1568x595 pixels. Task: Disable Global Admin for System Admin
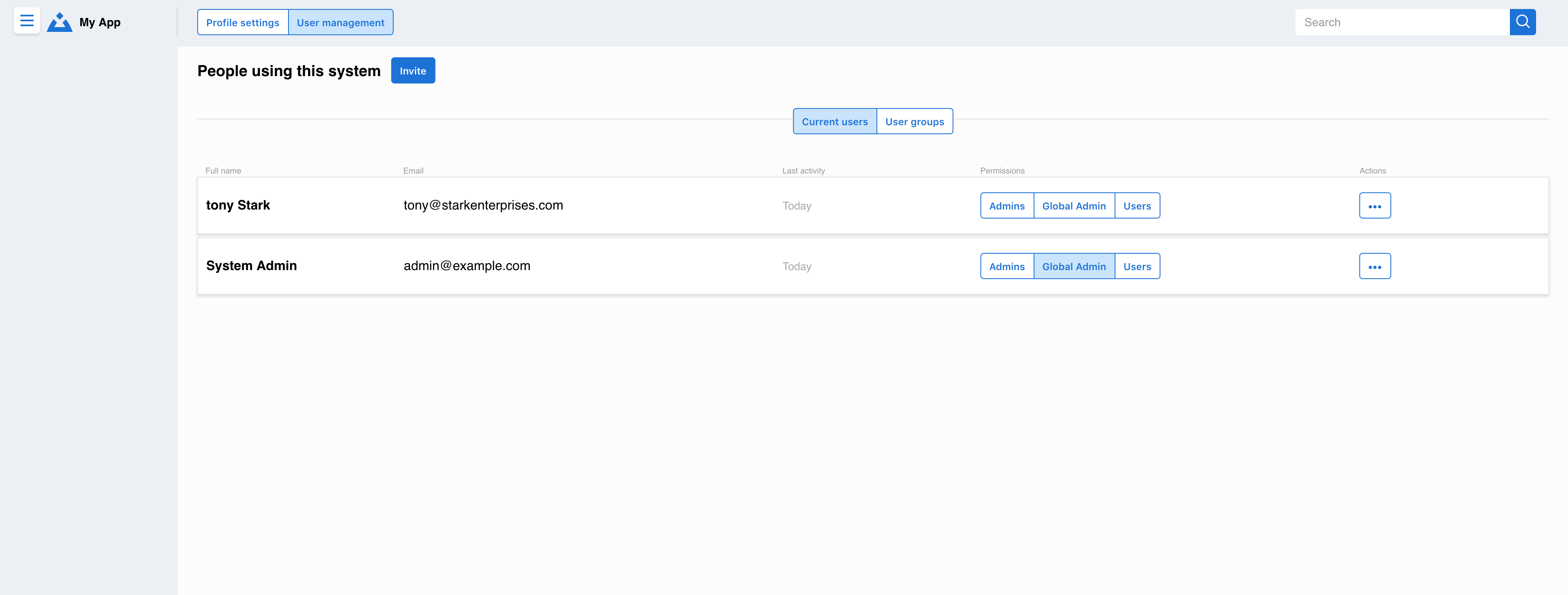coord(1075,266)
